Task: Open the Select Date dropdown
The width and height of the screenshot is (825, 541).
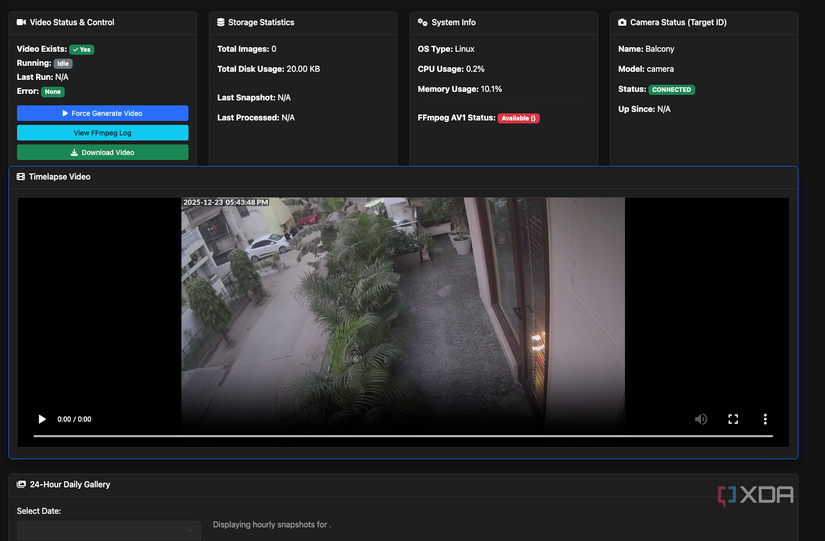Action: click(x=109, y=530)
